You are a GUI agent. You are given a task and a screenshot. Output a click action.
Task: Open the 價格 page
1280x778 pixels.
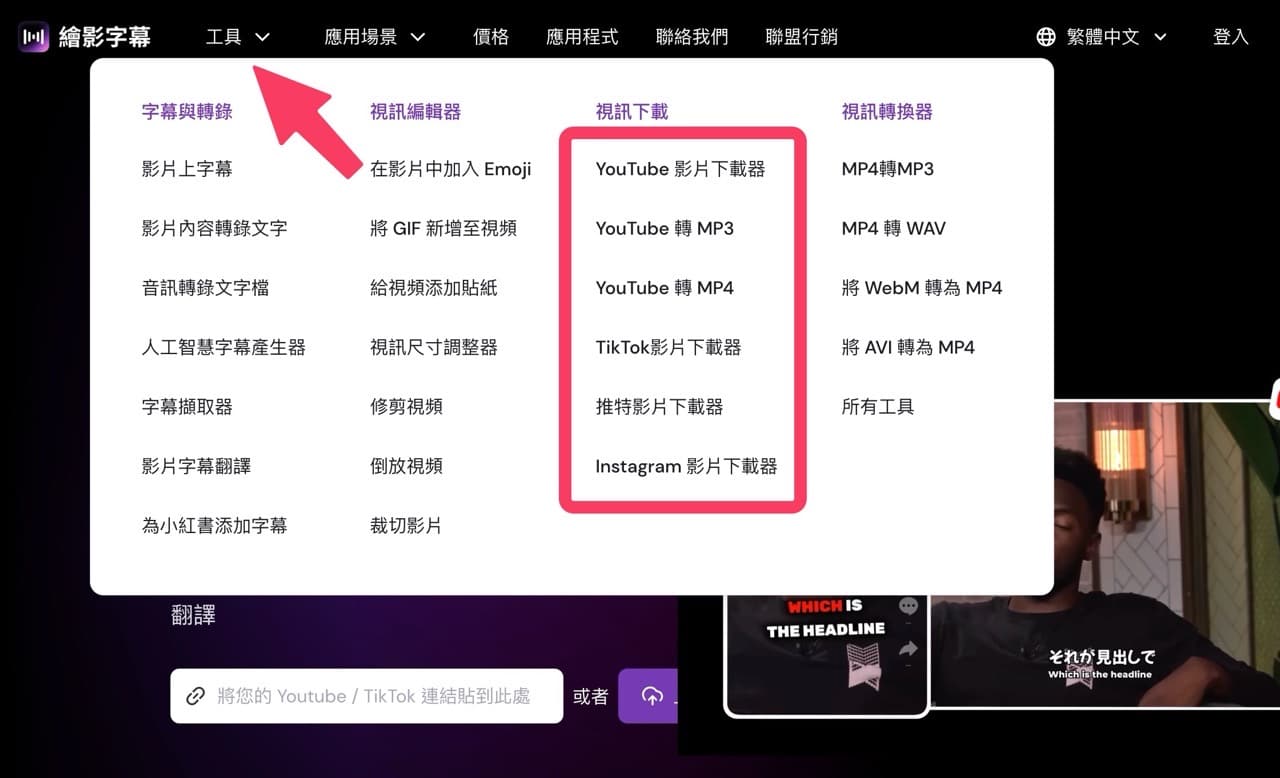(491, 37)
